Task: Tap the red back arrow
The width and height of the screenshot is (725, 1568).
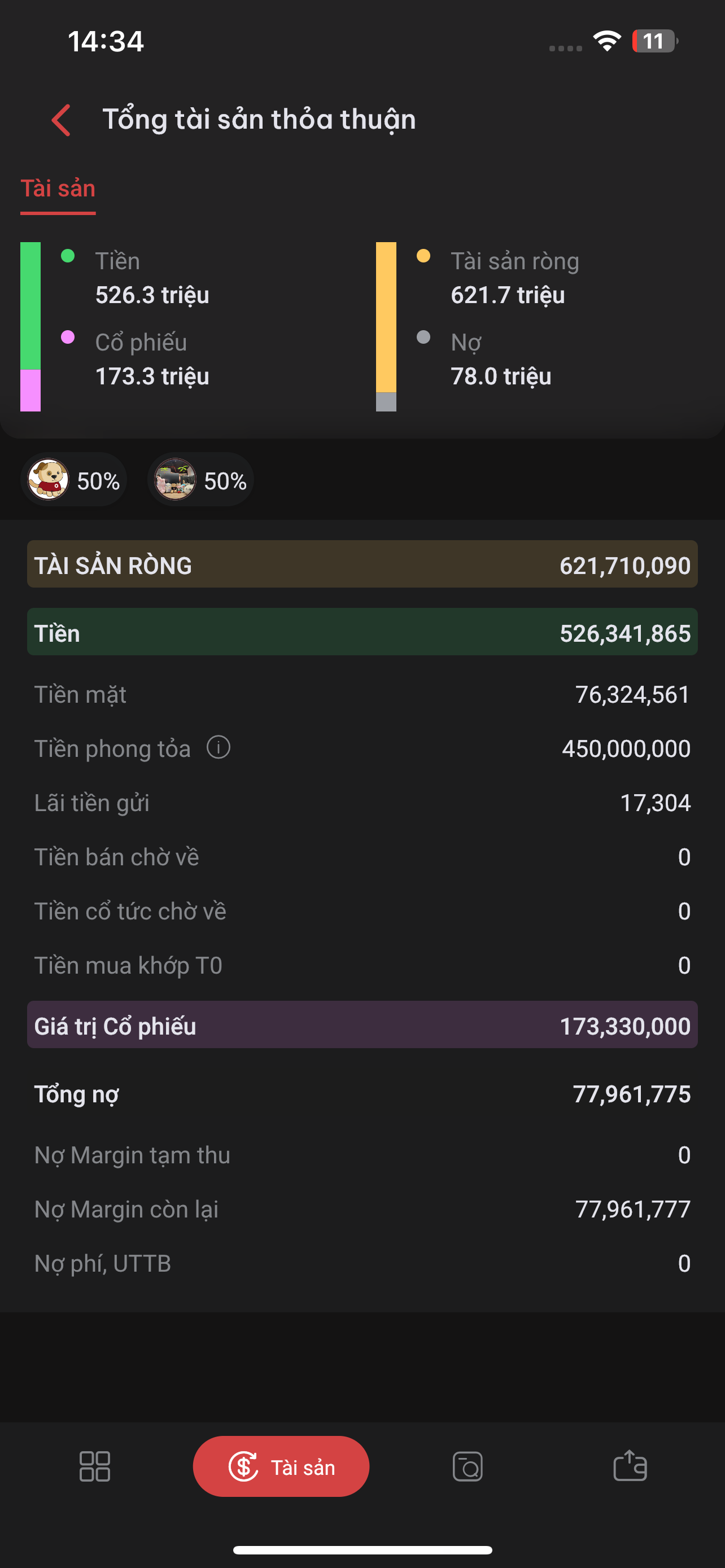Action: click(62, 119)
